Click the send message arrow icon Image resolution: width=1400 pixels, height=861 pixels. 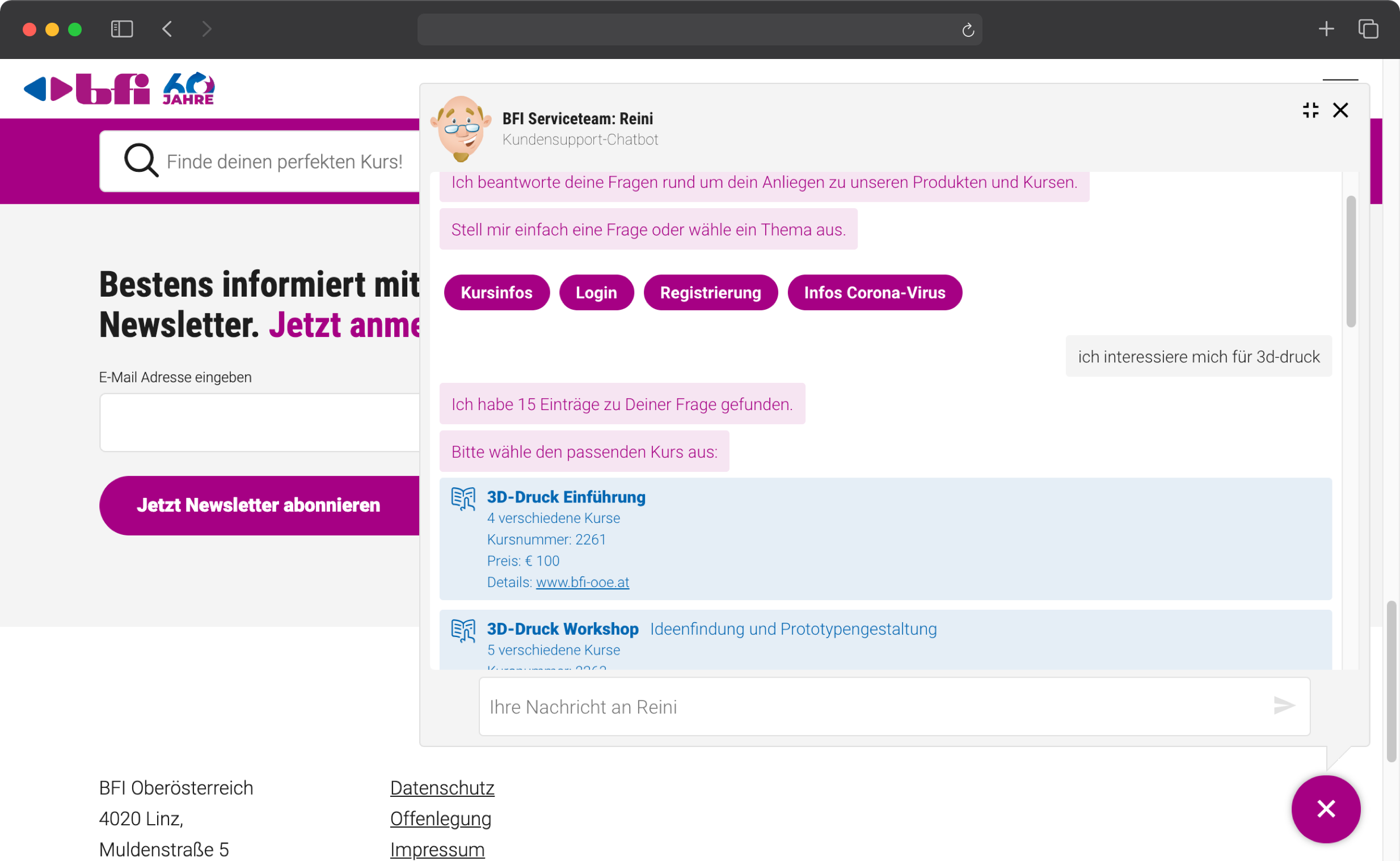(1284, 706)
